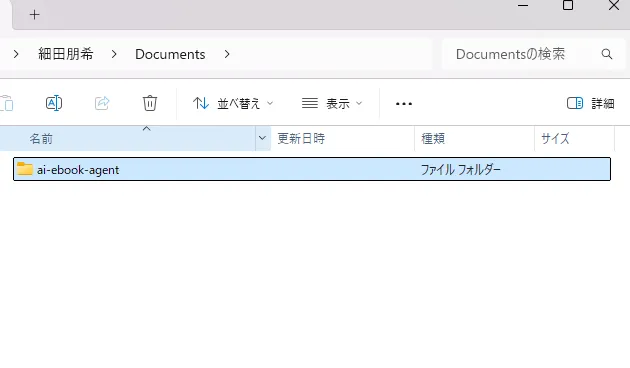Open the 並べ替え sort dropdown
This screenshot has height=368, width=630.
pos(233,104)
